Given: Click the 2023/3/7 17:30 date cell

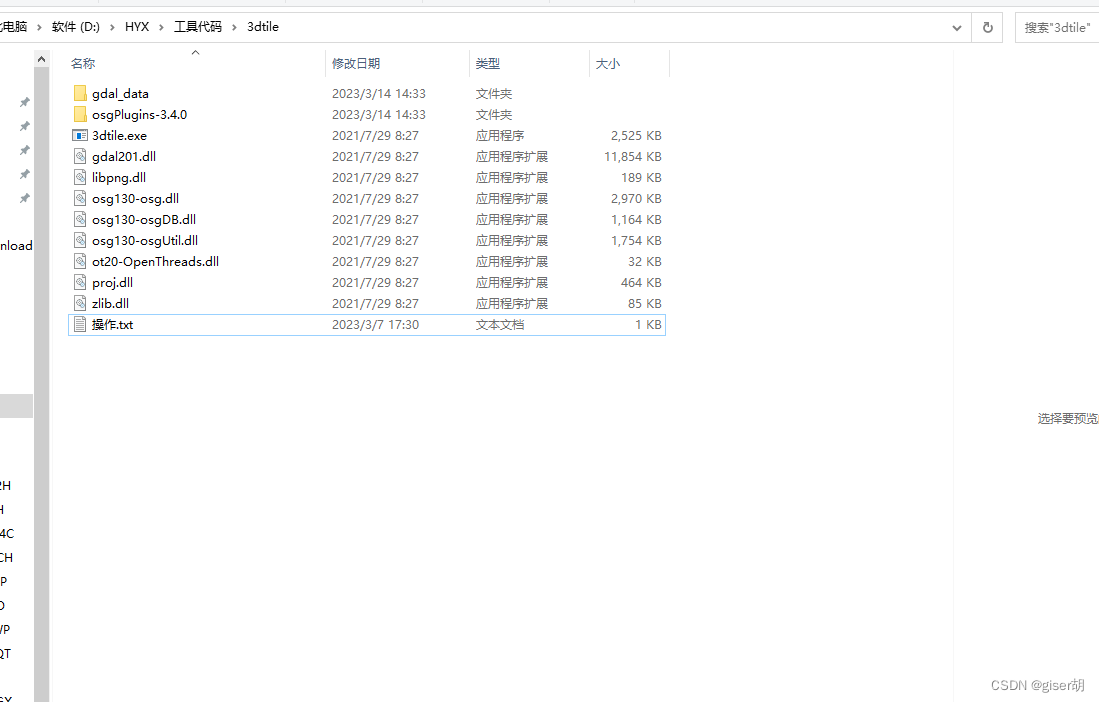Looking at the screenshot, I should coord(375,324).
